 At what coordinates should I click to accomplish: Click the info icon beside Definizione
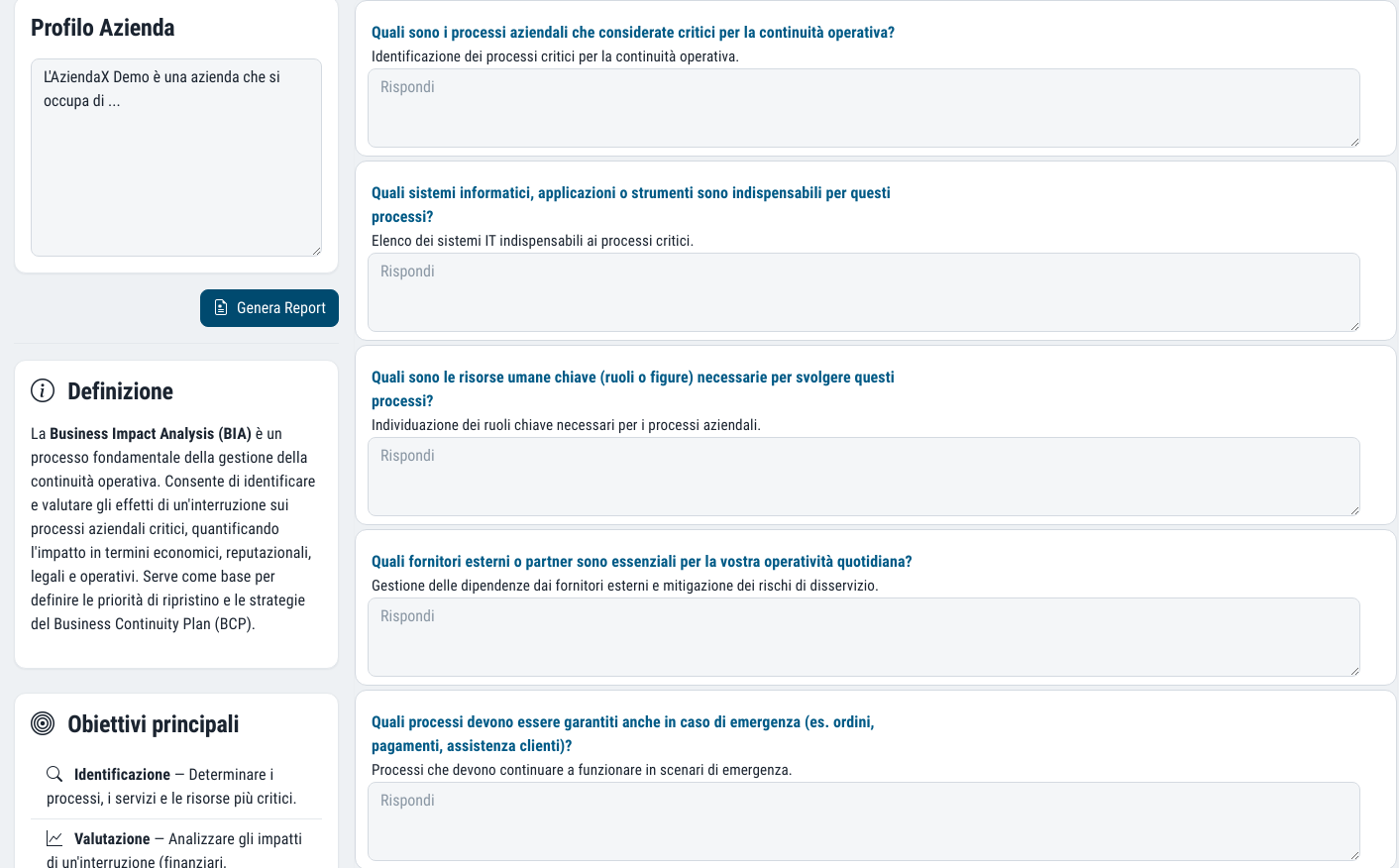[43, 390]
